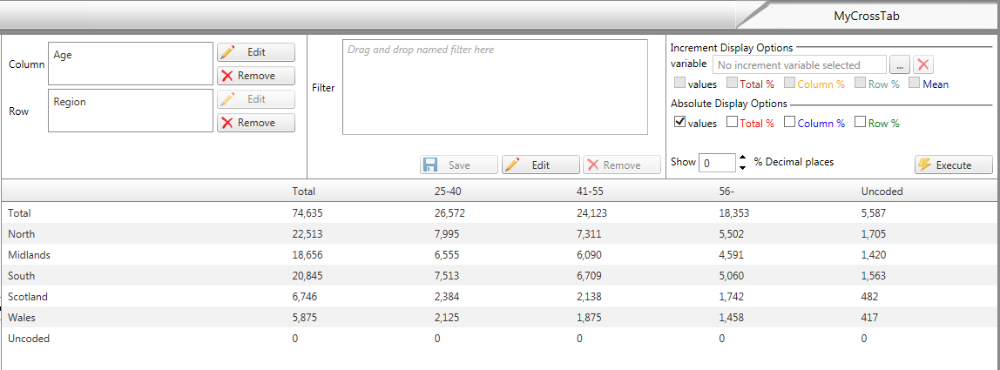Image resolution: width=1000 pixels, height=370 pixels.
Task: Click grand total cell 74,635
Action: pos(307,213)
